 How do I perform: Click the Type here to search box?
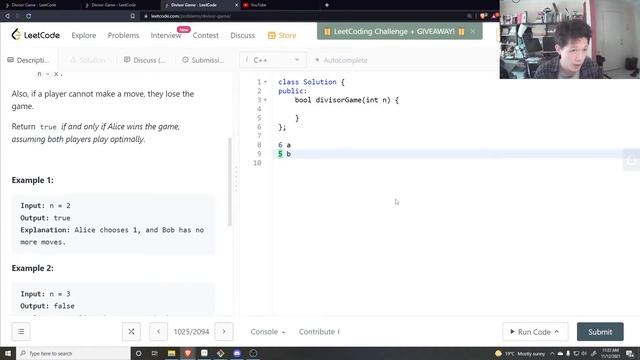tap(73, 353)
